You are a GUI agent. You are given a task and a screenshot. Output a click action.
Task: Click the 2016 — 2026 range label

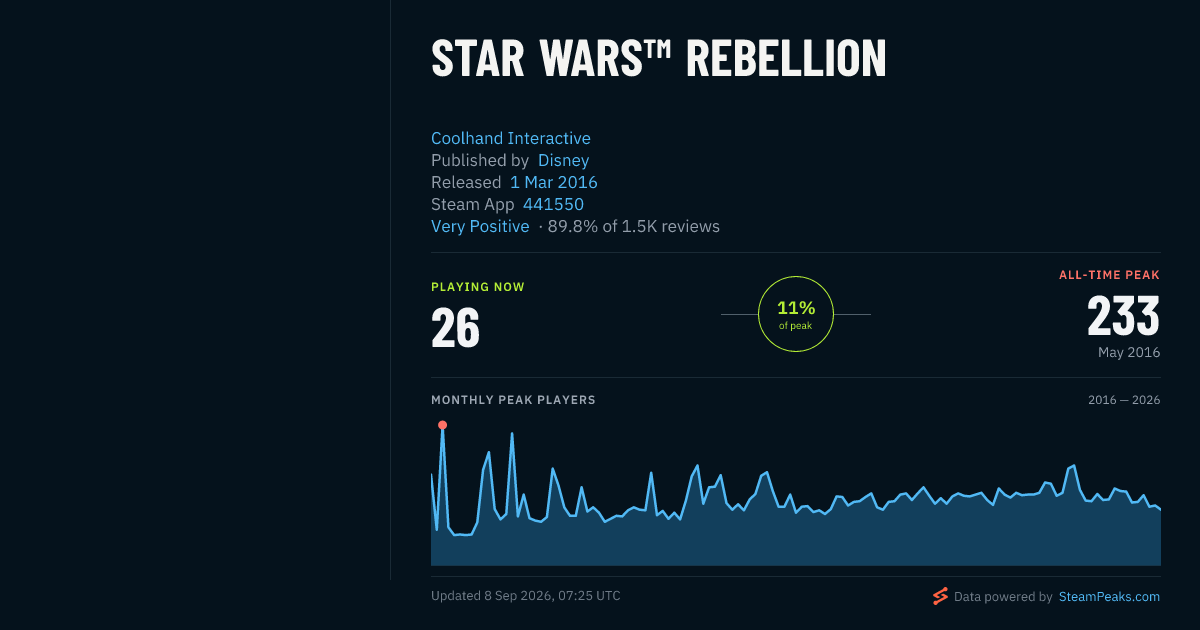tap(1124, 400)
